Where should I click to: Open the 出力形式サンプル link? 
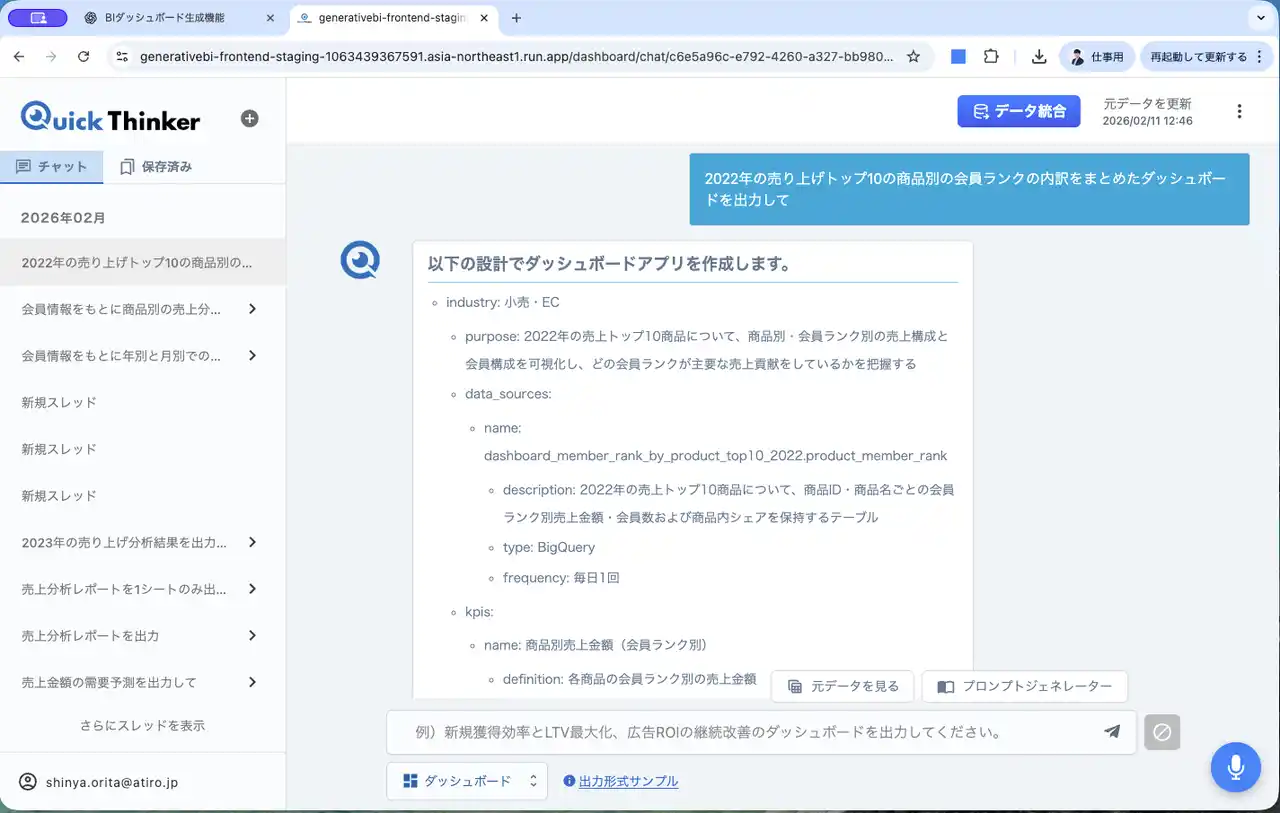pos(628,781)
